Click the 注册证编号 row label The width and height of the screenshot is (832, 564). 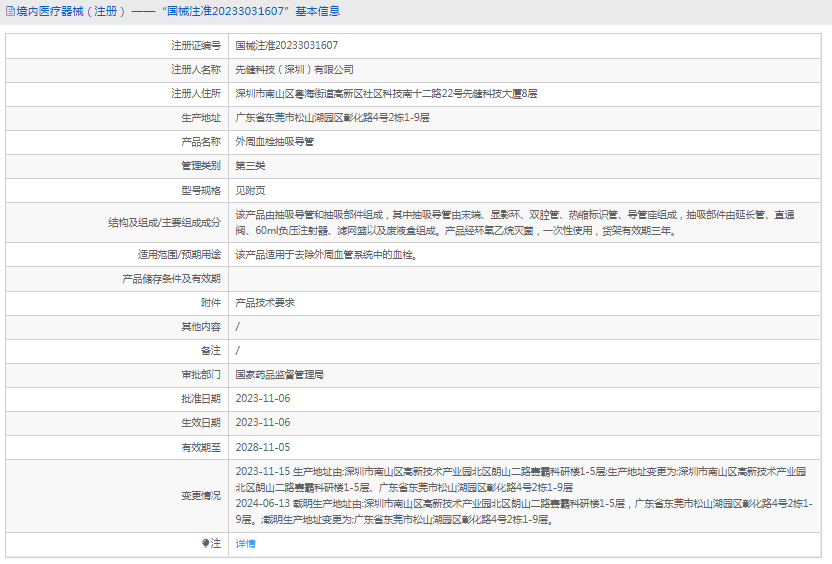(x=196, y=46)
